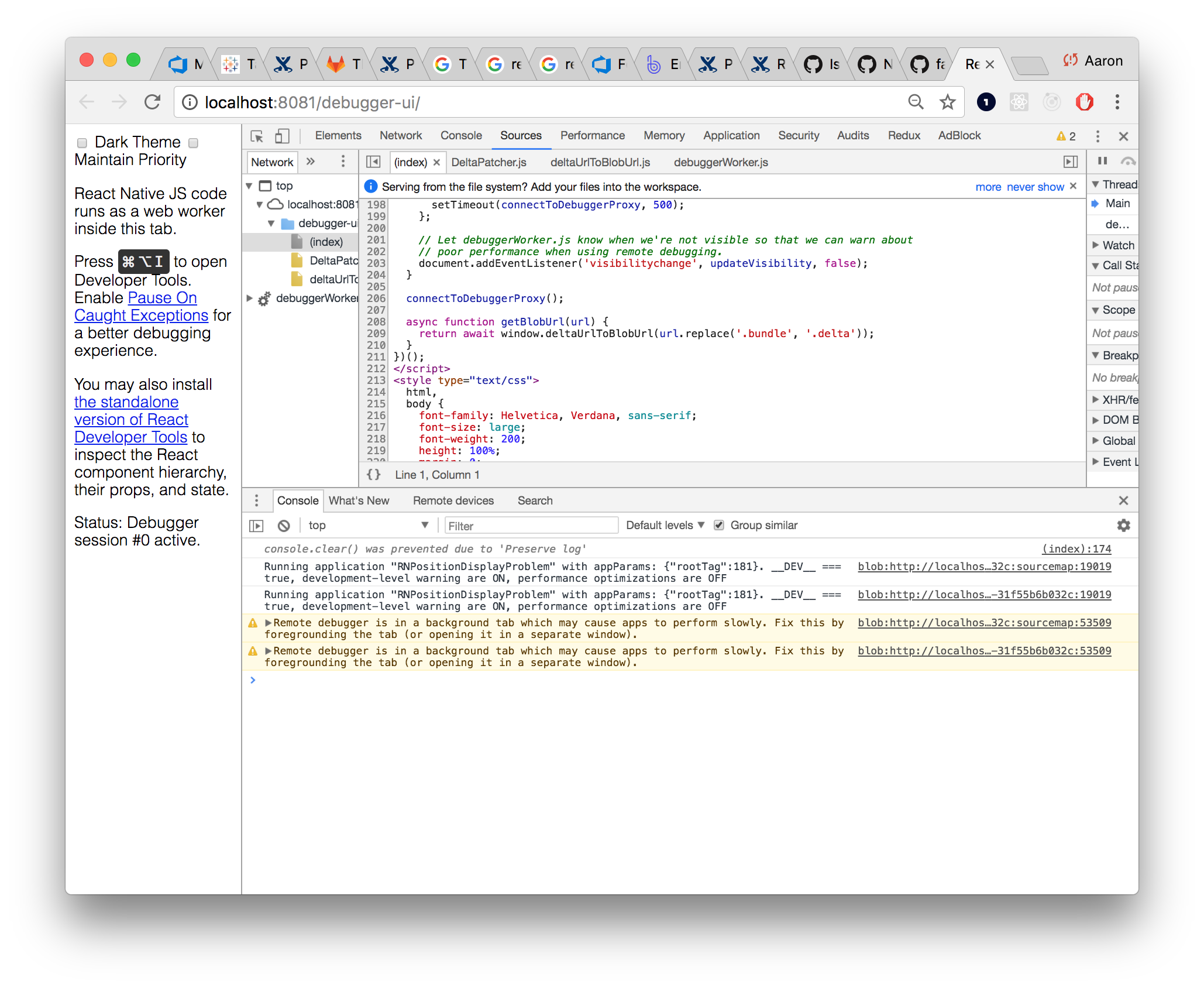The image size is (1204, 988).
Task: Click the clear console icon
Action: pos(284,526)
